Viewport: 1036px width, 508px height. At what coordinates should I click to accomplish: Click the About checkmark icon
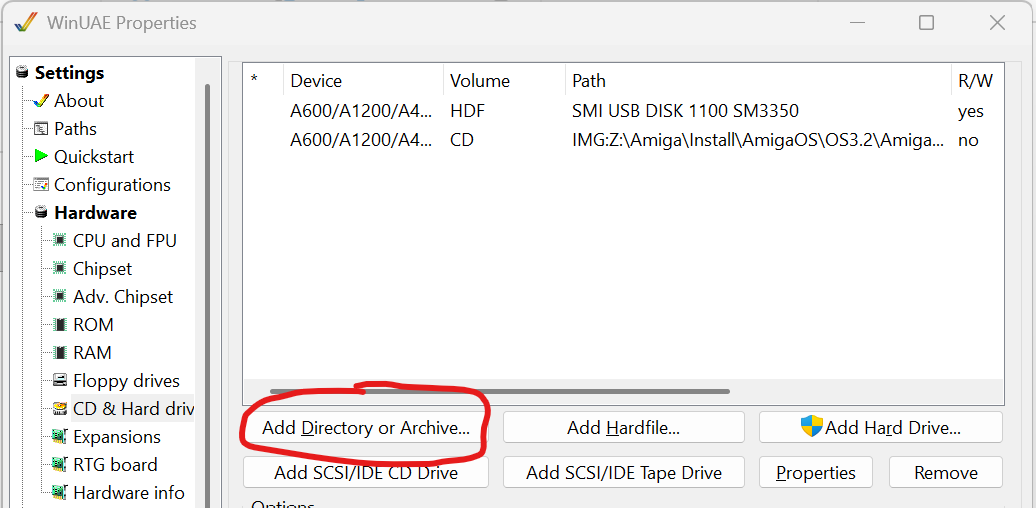tap(41, 101)
